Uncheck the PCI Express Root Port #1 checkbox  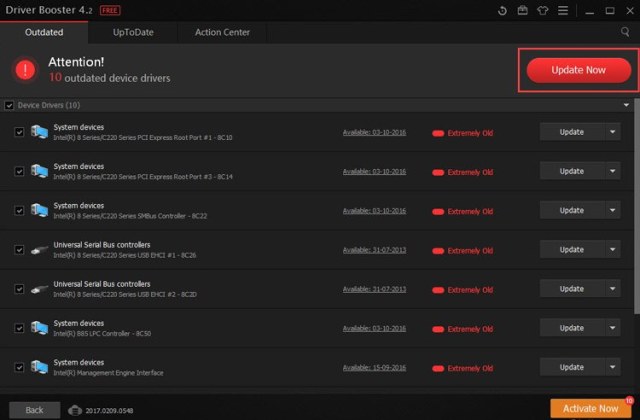click(20, 132)
